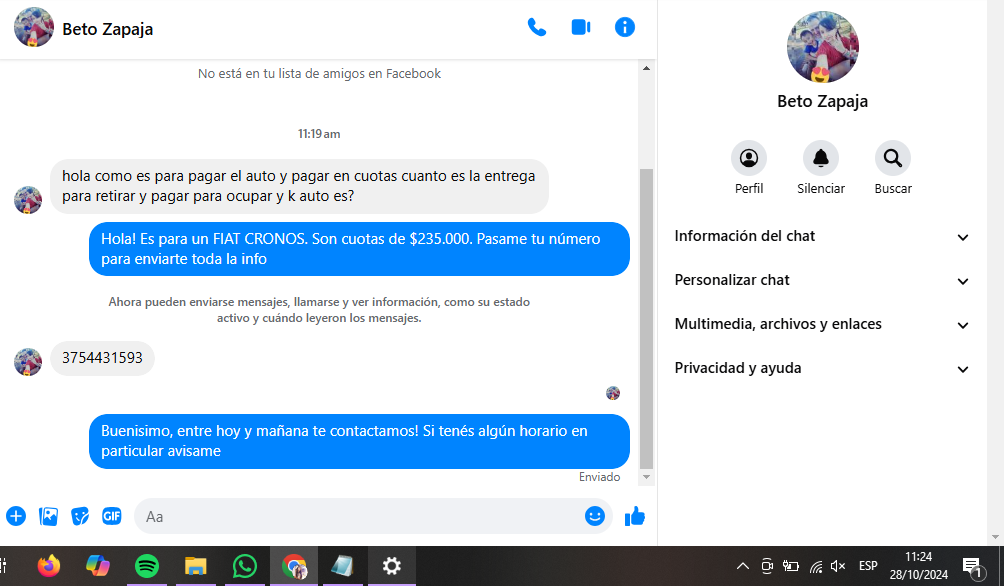Expand Privacidad y ayuda section
This screenshot has width=1004, height=586.
pyautogui.click(x=822, y=368)
